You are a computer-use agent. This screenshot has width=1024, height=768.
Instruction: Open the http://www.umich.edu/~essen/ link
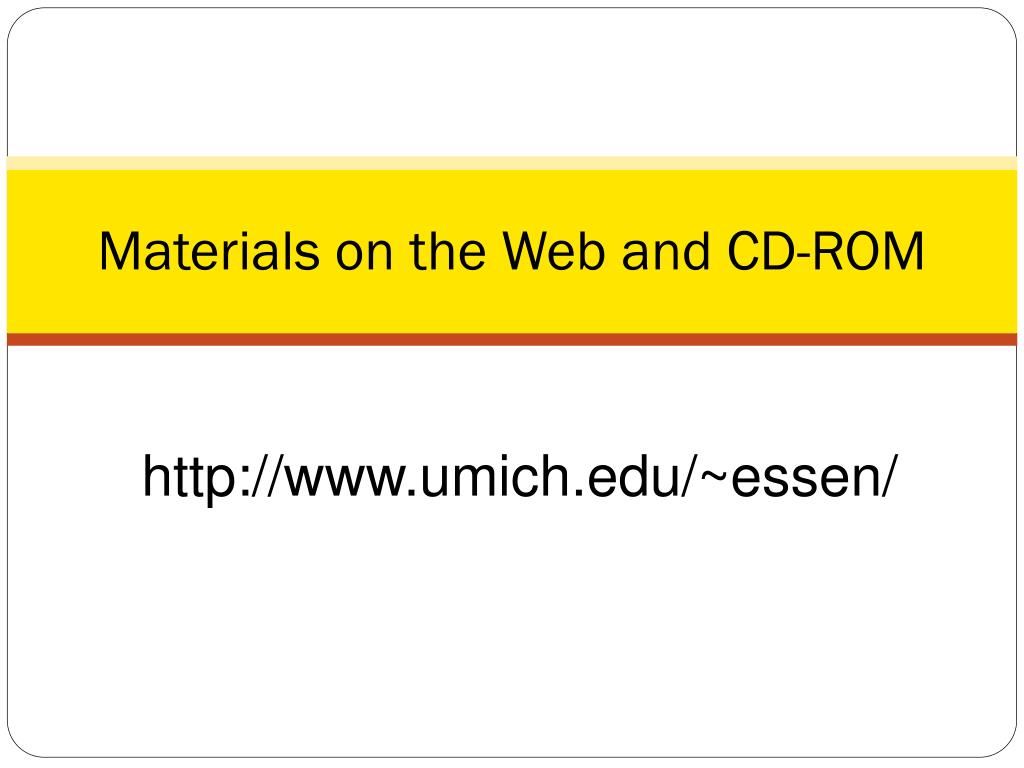pos(520,477)
